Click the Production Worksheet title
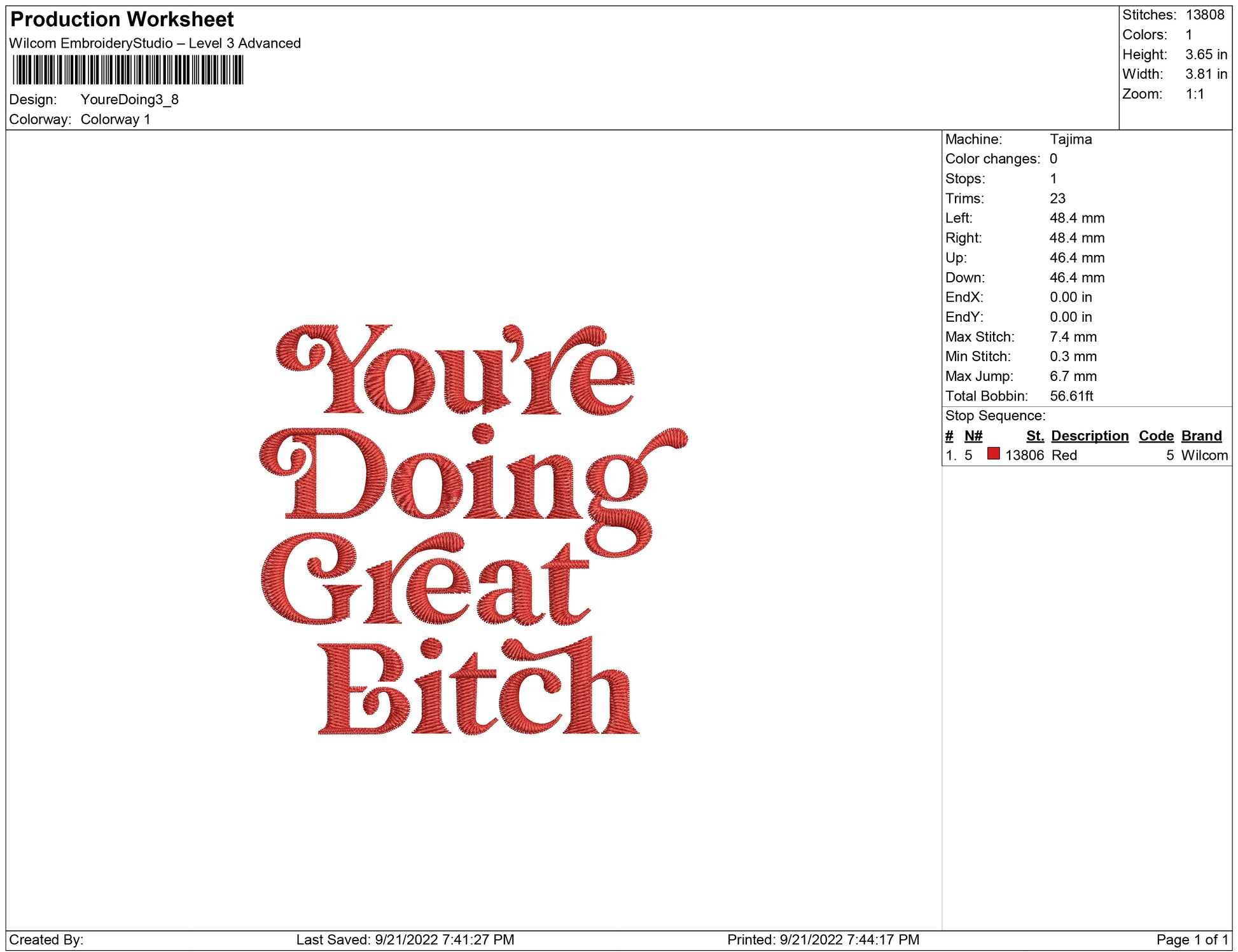Viewport: 1238px width, 952px height. [x=122, y=20]
